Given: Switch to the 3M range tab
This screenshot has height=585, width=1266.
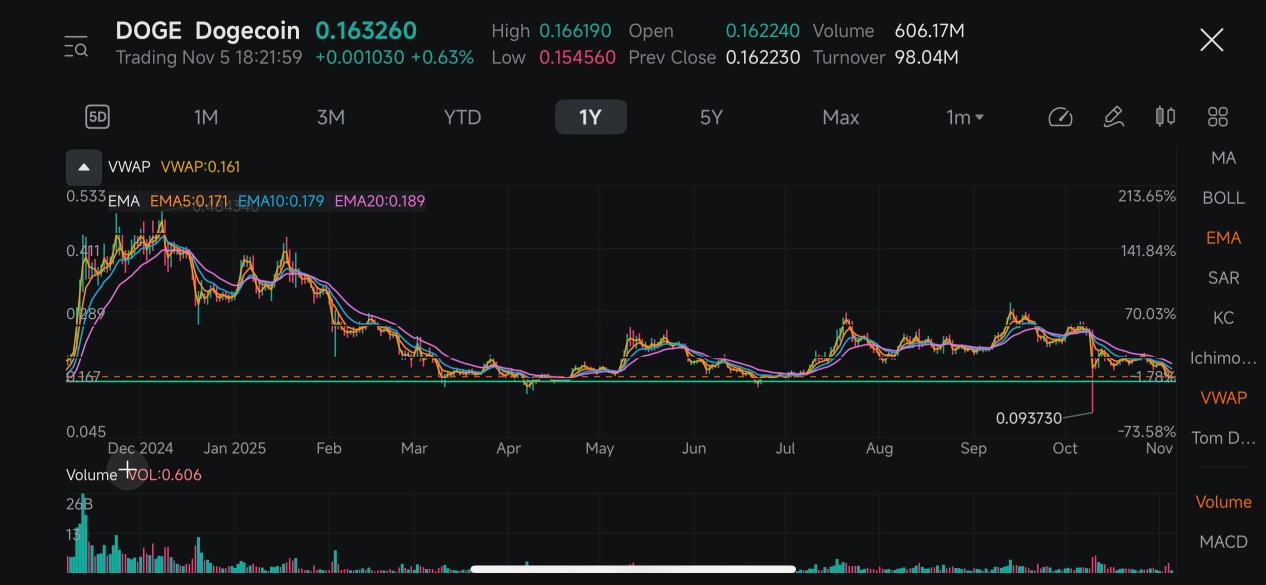Looking at the screenshot, I should [x=330, y=117].
